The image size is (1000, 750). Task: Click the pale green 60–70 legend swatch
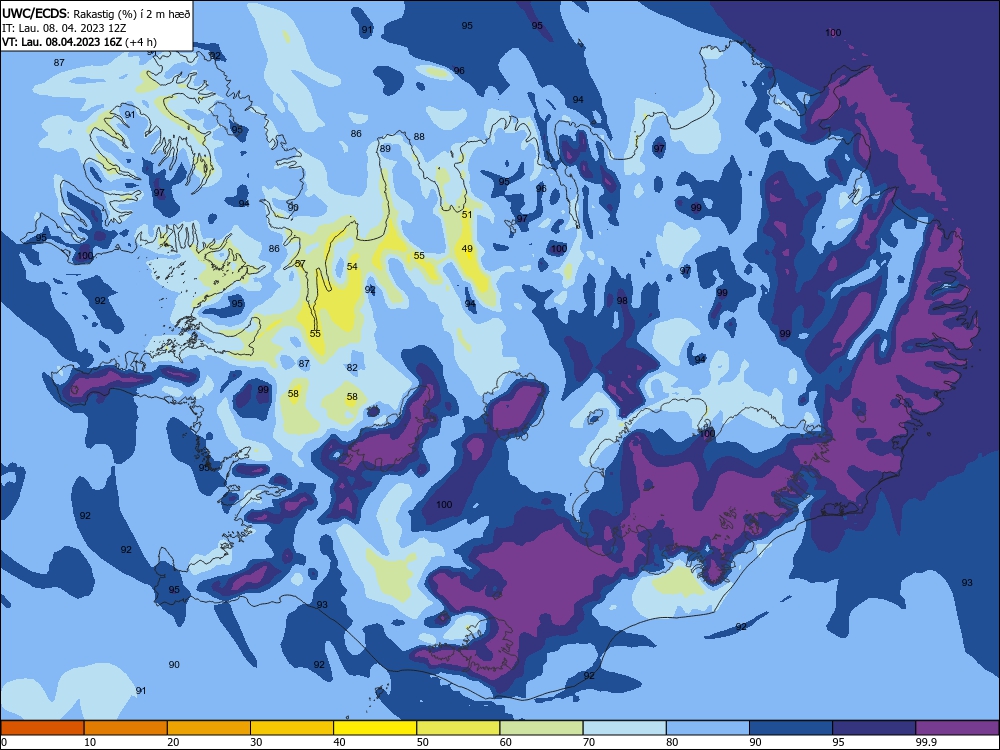coord(541,728)
